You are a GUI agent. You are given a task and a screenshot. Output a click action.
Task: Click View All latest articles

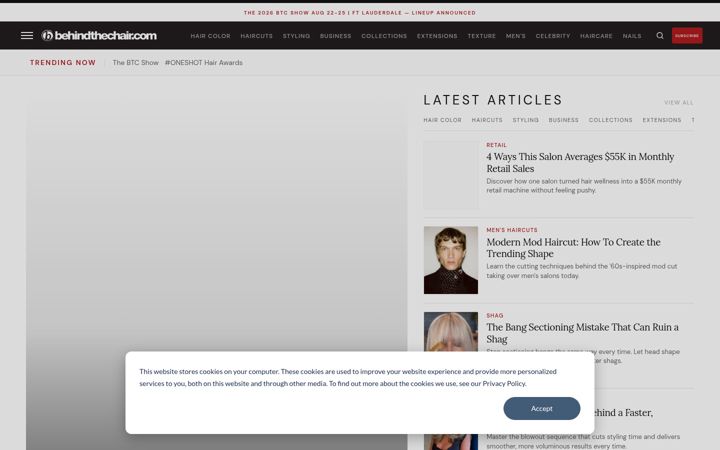678,102
